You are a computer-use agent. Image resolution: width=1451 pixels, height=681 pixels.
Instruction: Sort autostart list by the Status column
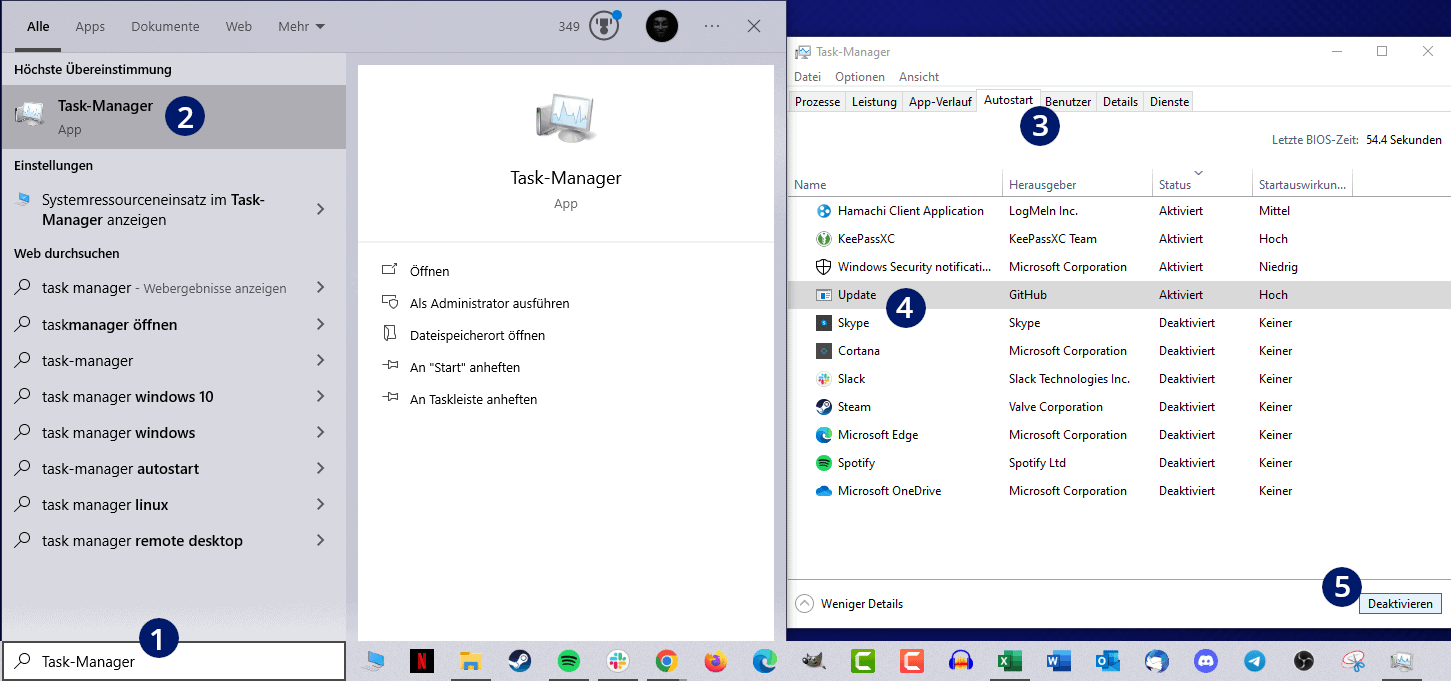(1201, 184)
